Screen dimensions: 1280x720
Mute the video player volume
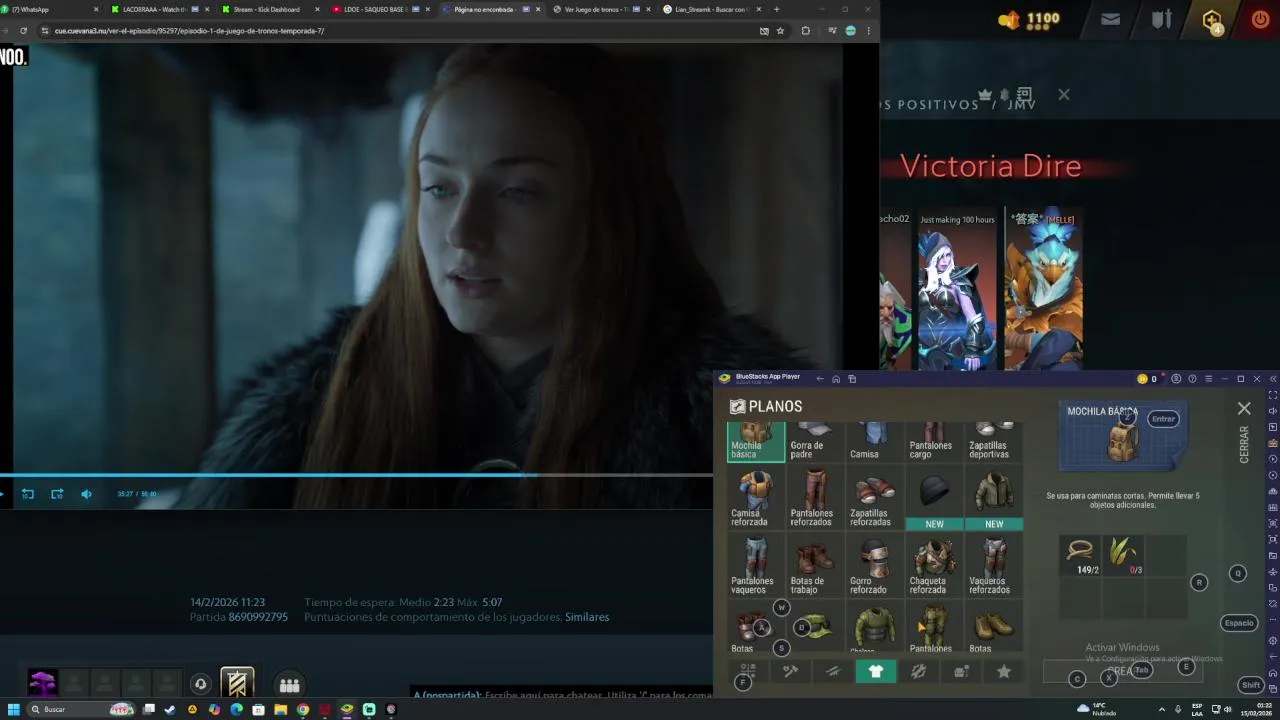coord(86,494)
